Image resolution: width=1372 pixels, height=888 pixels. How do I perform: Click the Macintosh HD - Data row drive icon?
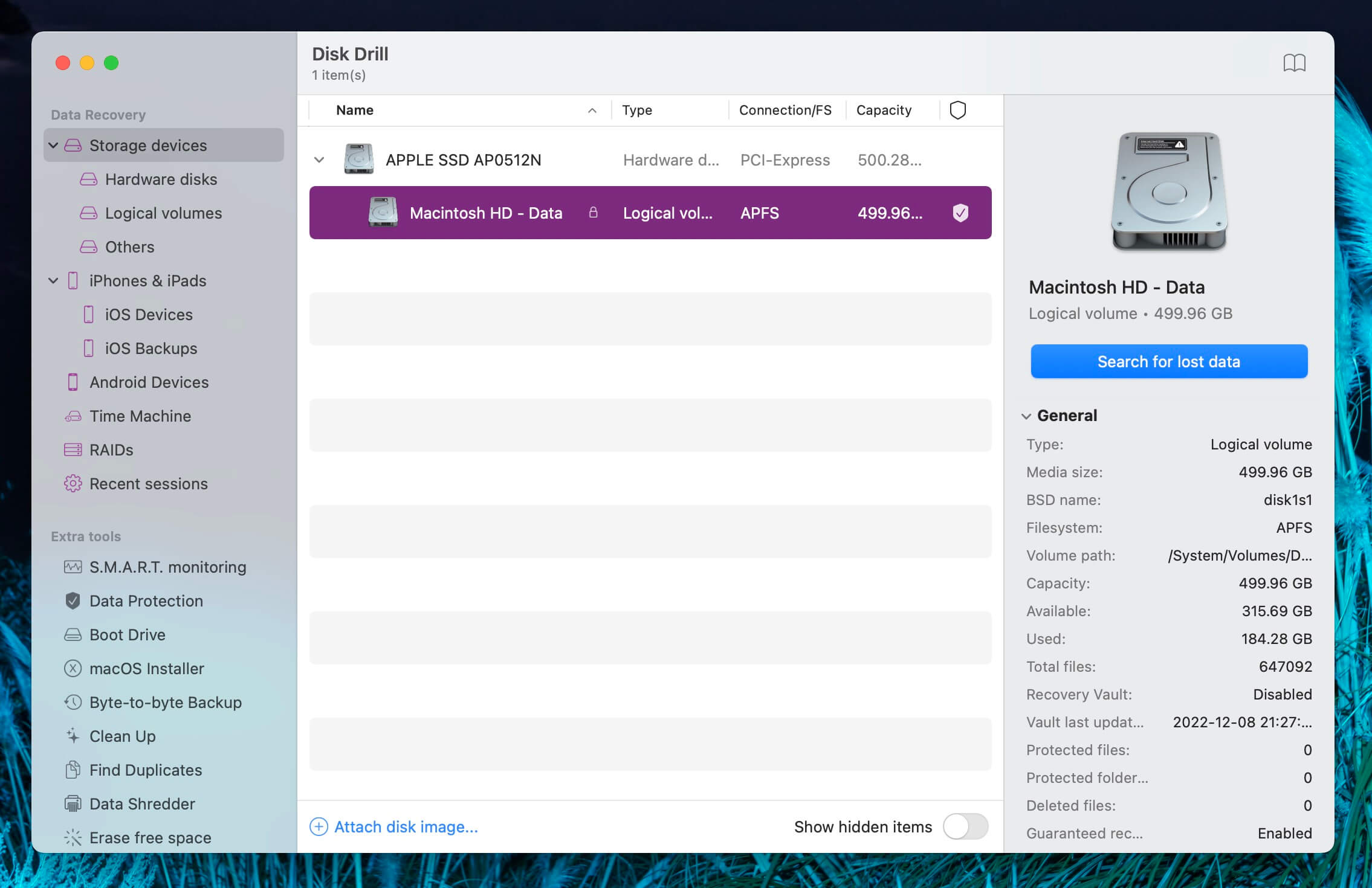tap(383, 213)
